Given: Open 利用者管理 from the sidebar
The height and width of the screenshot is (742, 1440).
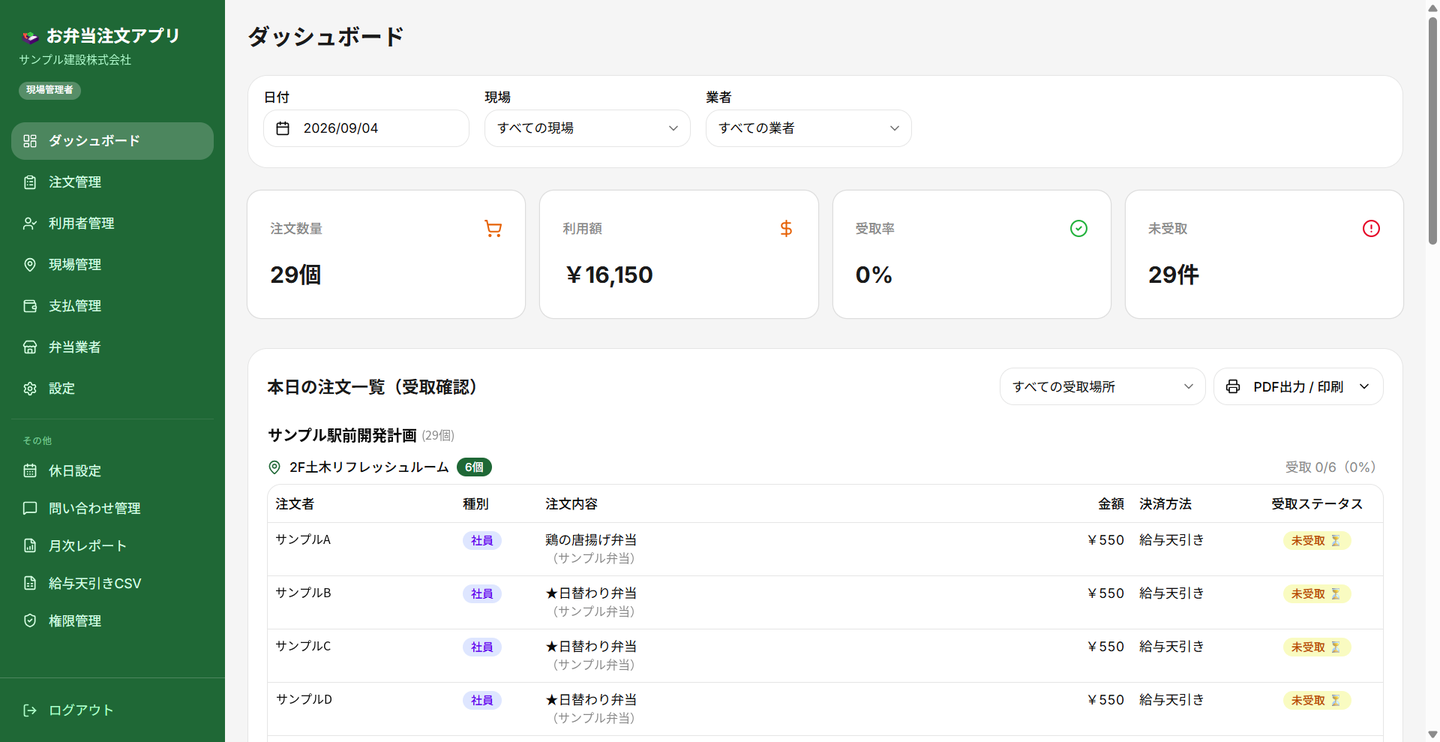Looking at the screenshot, I should [112, 223].
